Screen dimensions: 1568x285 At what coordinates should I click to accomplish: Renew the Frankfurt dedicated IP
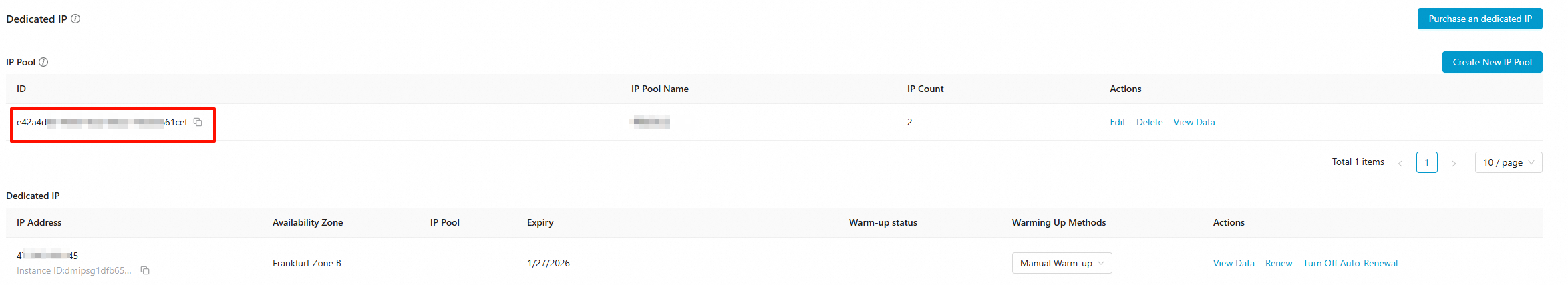(x=1278, y=263)
